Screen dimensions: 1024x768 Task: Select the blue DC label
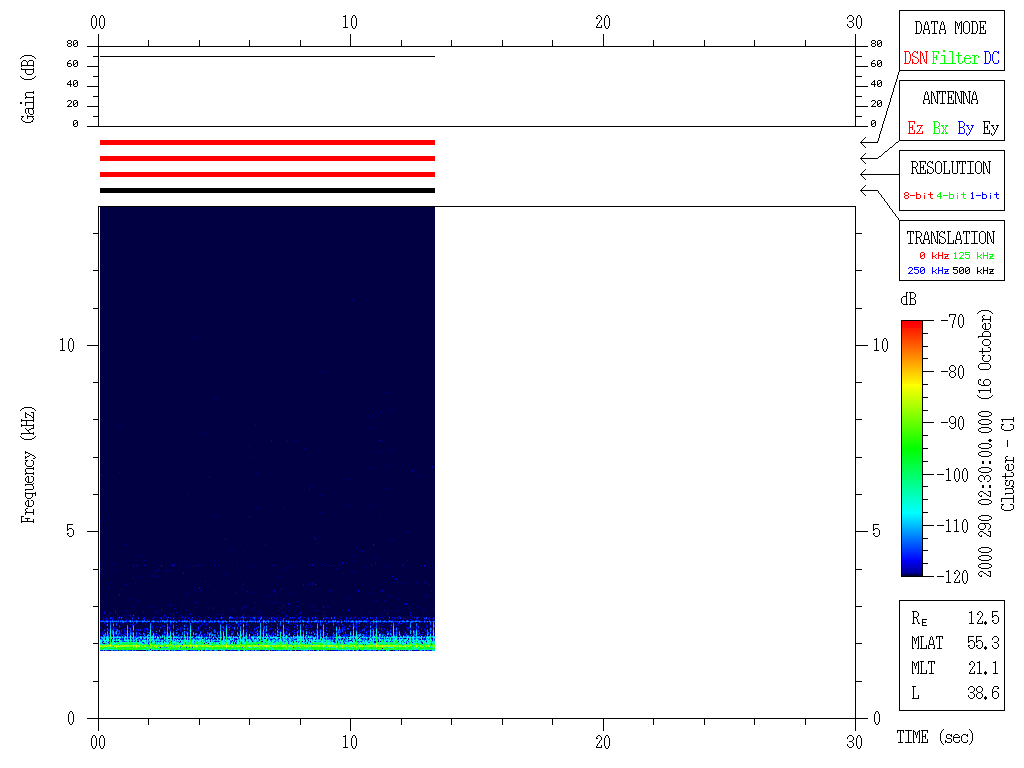coord(991,58)
